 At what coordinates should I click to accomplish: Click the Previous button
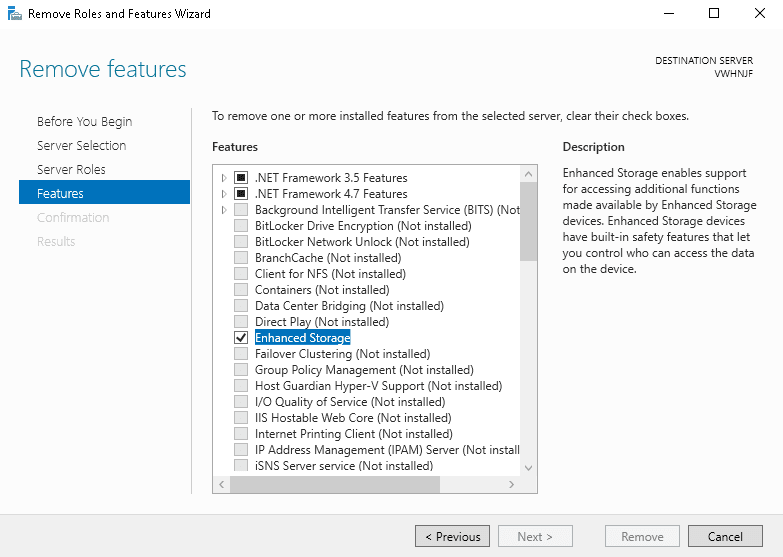pyautogui.click(x=452, y=536)
